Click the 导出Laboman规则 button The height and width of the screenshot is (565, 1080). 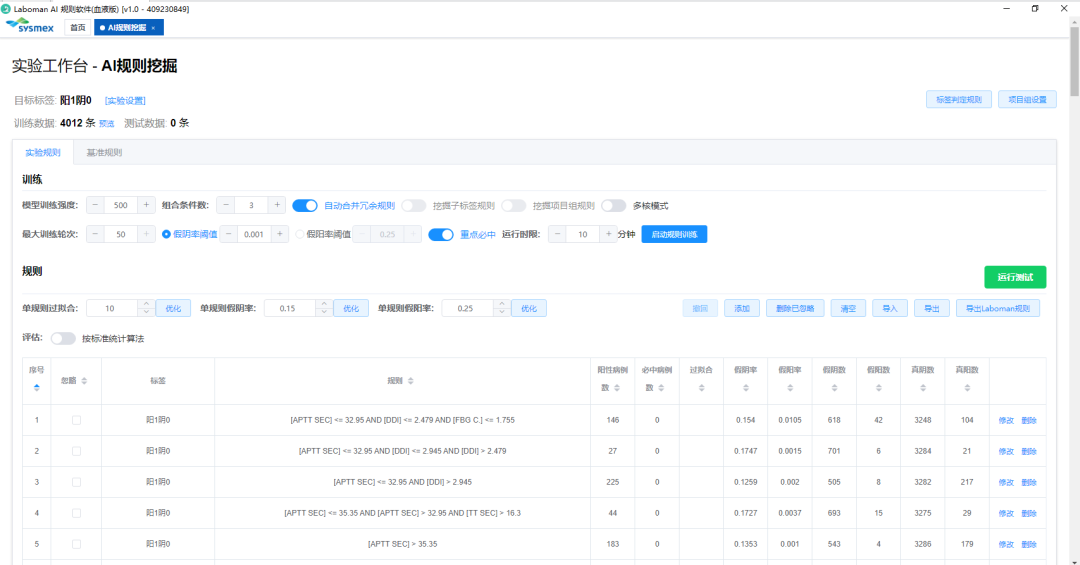click(998, 308)
